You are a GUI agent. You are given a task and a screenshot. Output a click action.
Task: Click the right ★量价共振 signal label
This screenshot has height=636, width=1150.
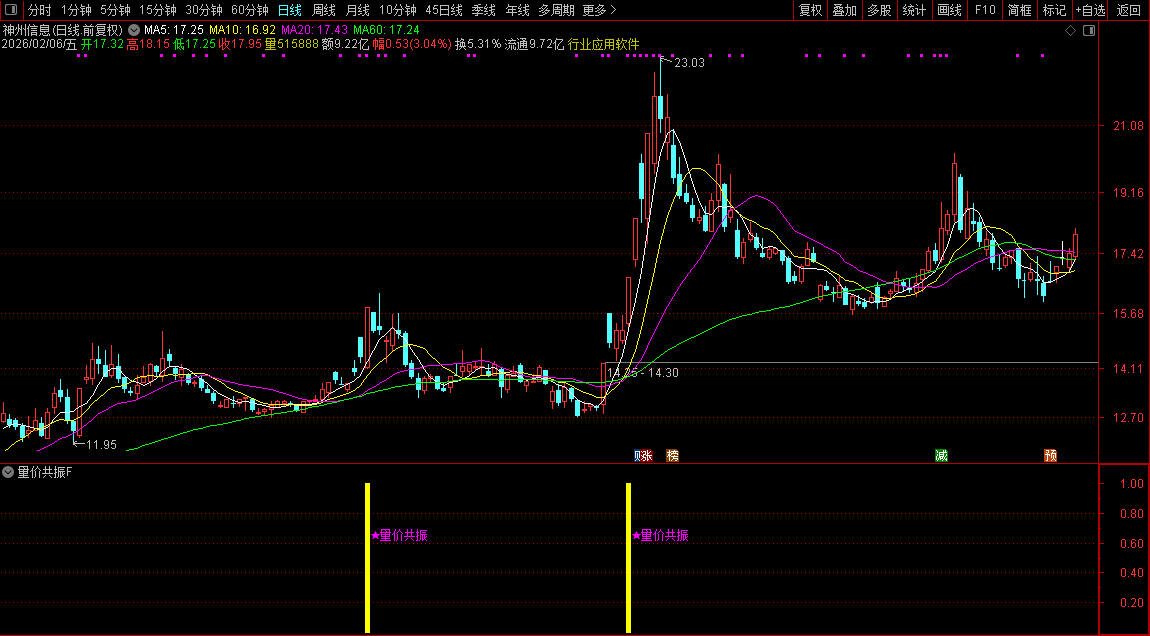(x=660, y=536)
